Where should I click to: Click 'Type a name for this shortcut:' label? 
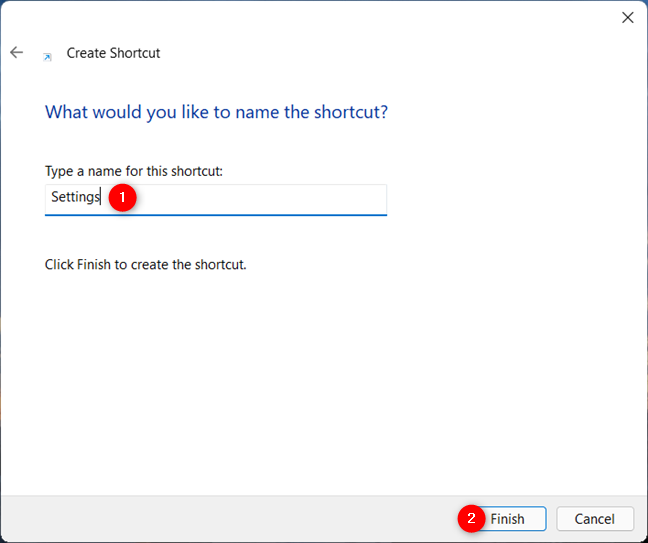[133, 171]
